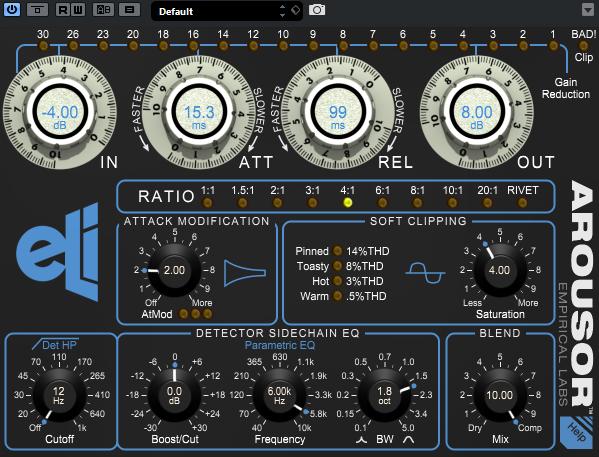Click the Attack Modification knob showing 2.00

174,271
